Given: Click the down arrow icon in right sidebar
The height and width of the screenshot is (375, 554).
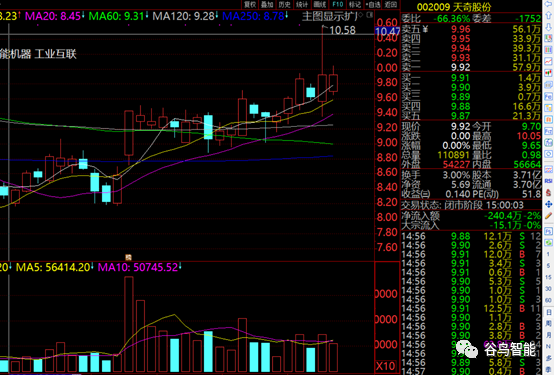Looking at the screenshot, I should click(x=548, y=27).
